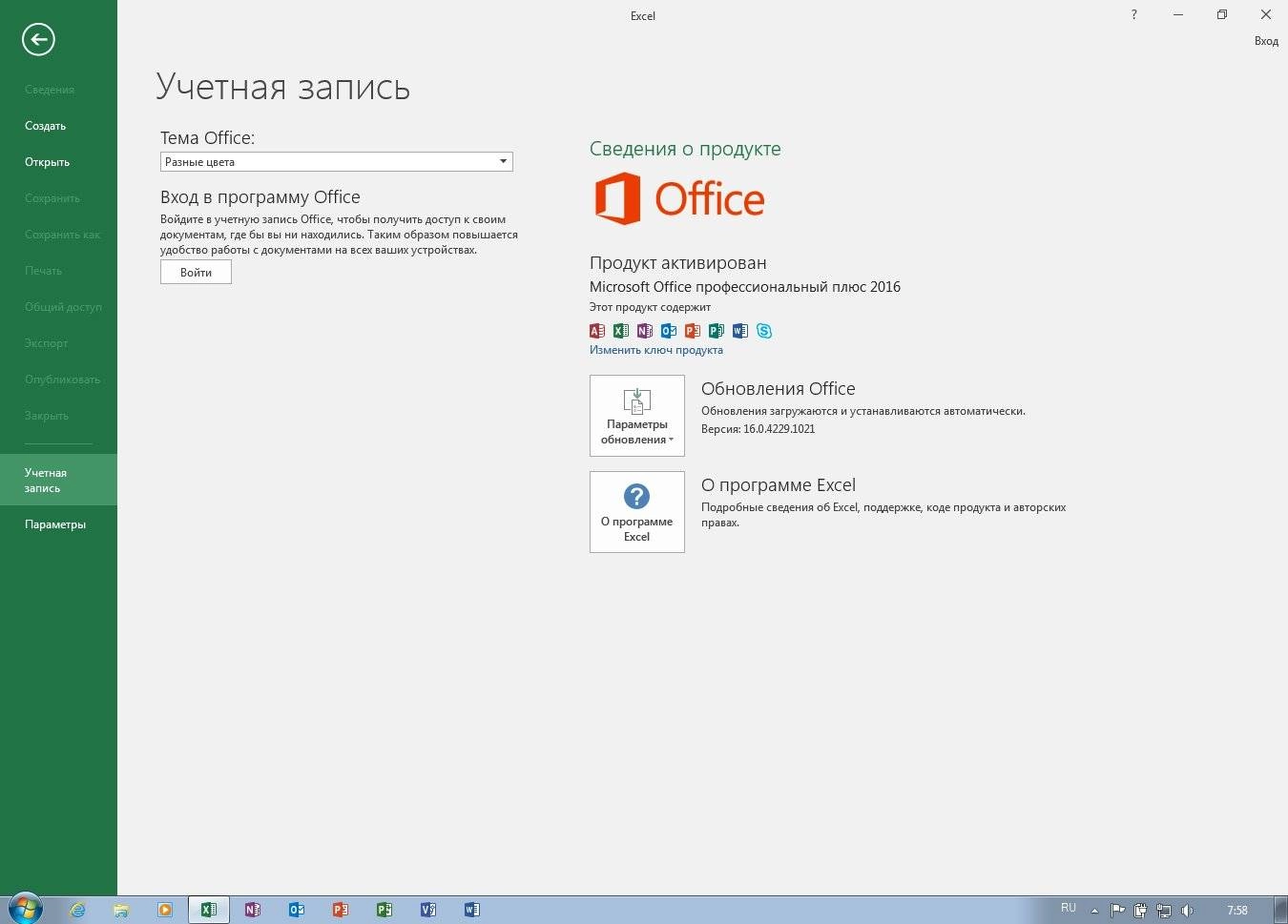Click the Сведения о продукте heading
The height and width of the screenshot is (924, 1288).
[685, 149]
